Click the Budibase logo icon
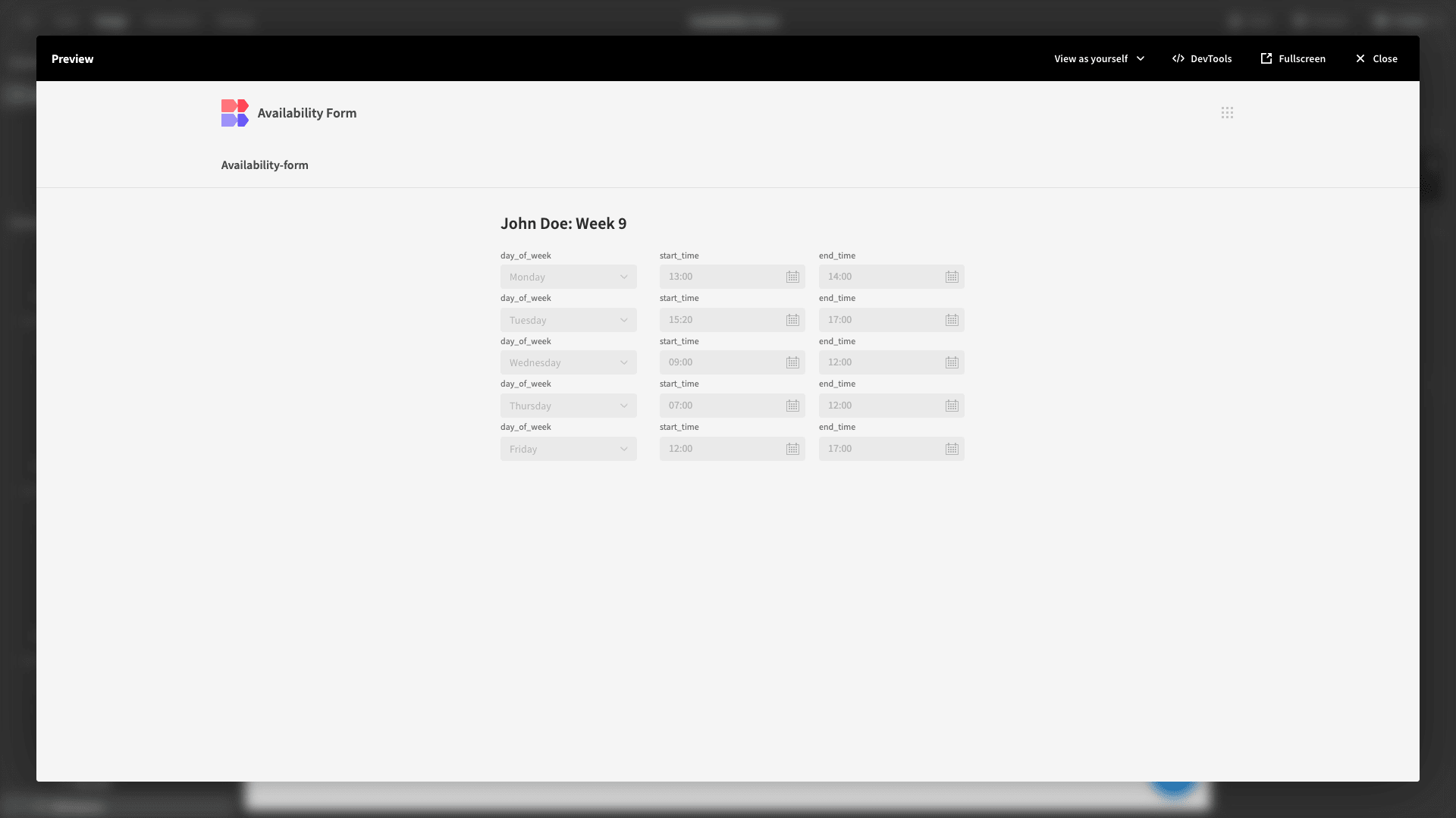This screenshot has height=818, width=1456. tap(234, 113)
